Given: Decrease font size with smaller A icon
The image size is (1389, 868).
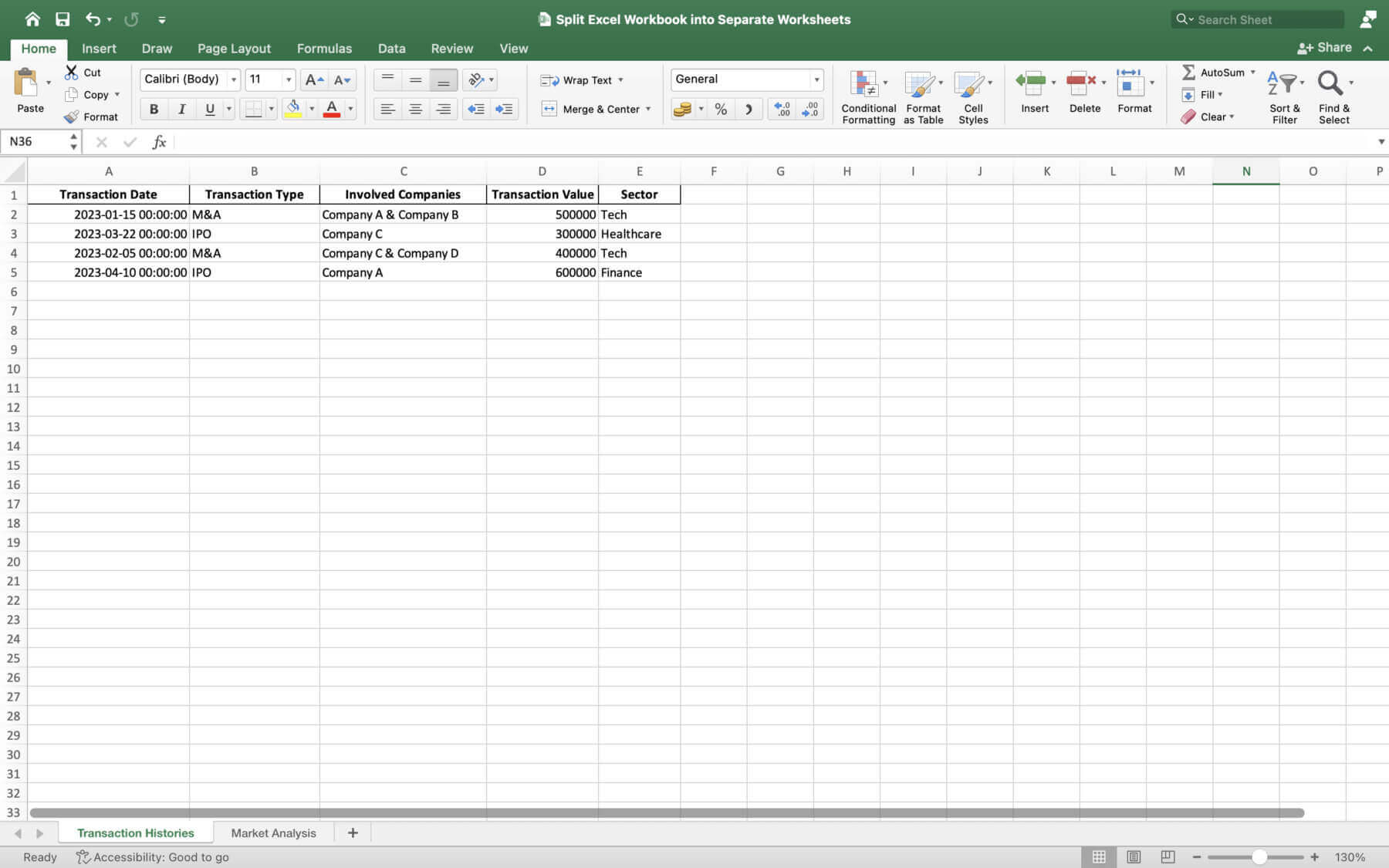Looking at the screenshot, I should pyautogui.click(x=342, y=79).
